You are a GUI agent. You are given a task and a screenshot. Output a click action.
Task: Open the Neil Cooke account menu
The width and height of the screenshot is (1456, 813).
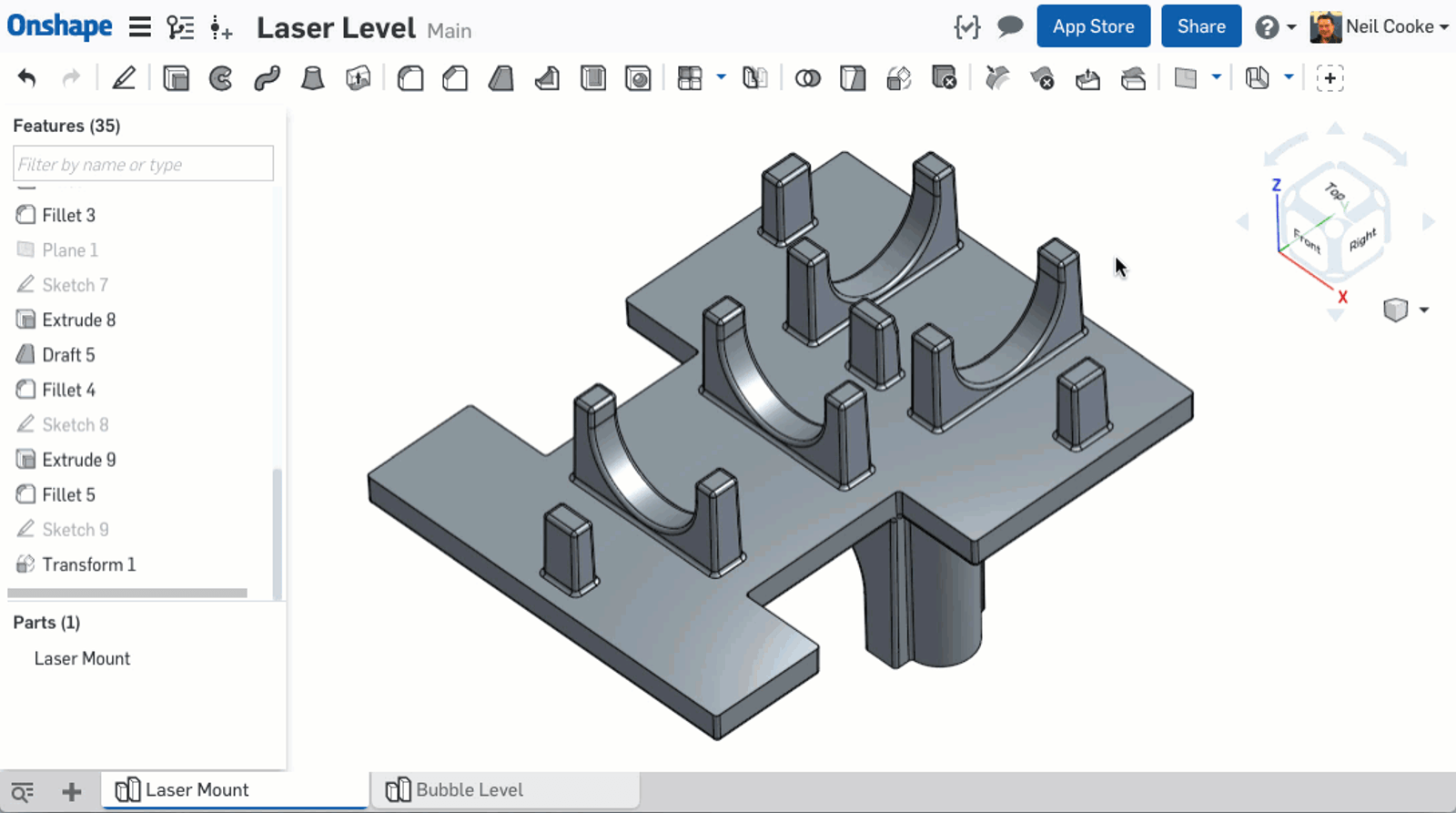pyautogui.click(x=1379, y=27)
